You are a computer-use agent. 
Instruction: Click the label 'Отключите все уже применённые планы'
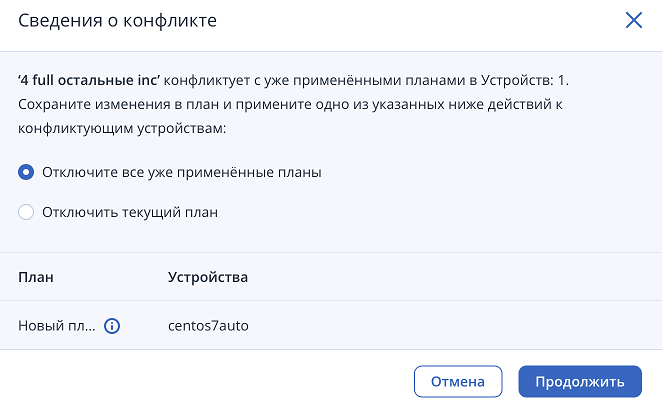182,172
